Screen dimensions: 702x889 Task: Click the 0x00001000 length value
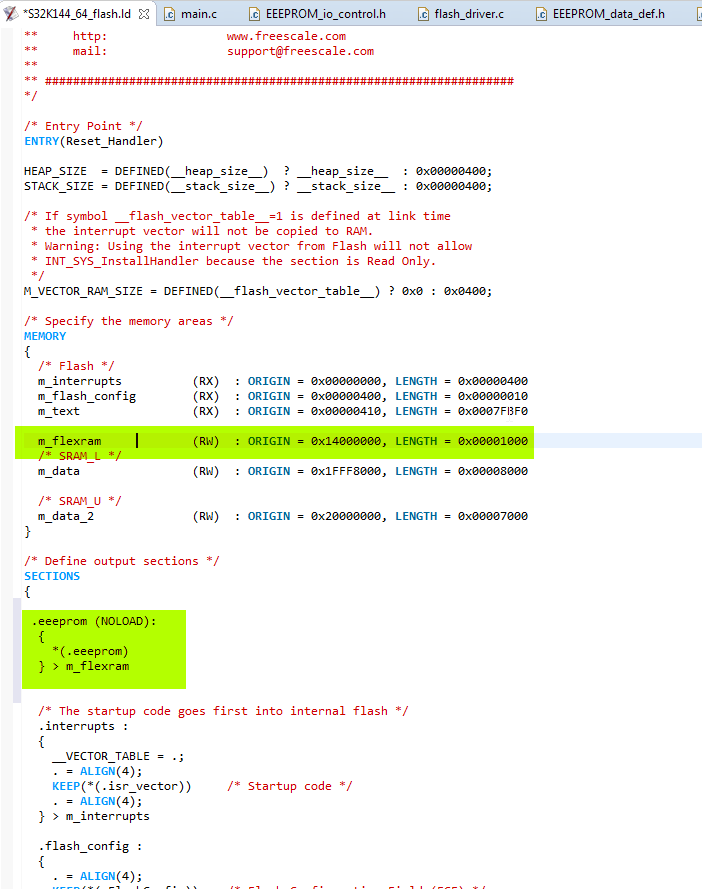tap(493, 441)
